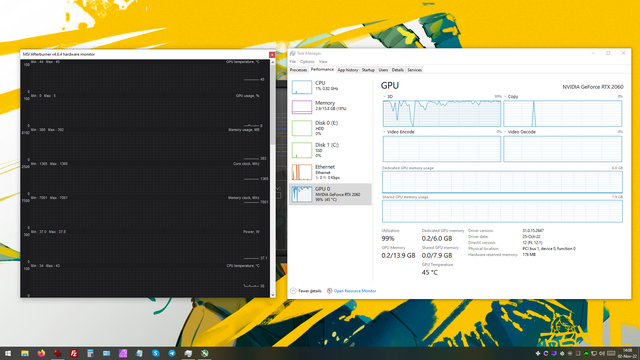
Task: Click the Afterburner scrollbar up arrow
Action: point(273,62)
